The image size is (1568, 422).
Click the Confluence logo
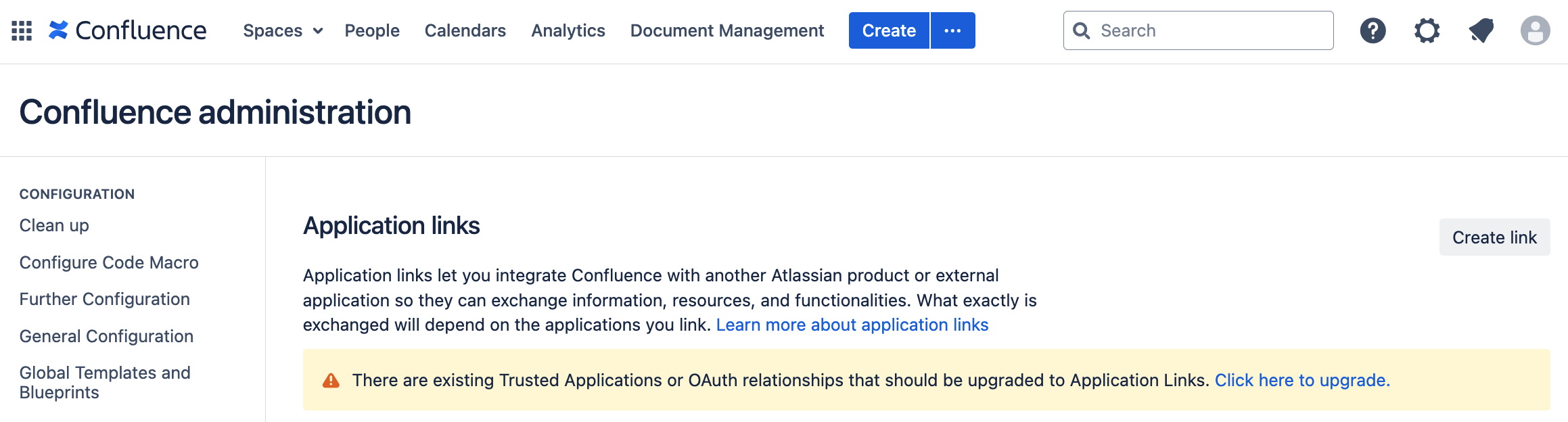click(128, 30)
